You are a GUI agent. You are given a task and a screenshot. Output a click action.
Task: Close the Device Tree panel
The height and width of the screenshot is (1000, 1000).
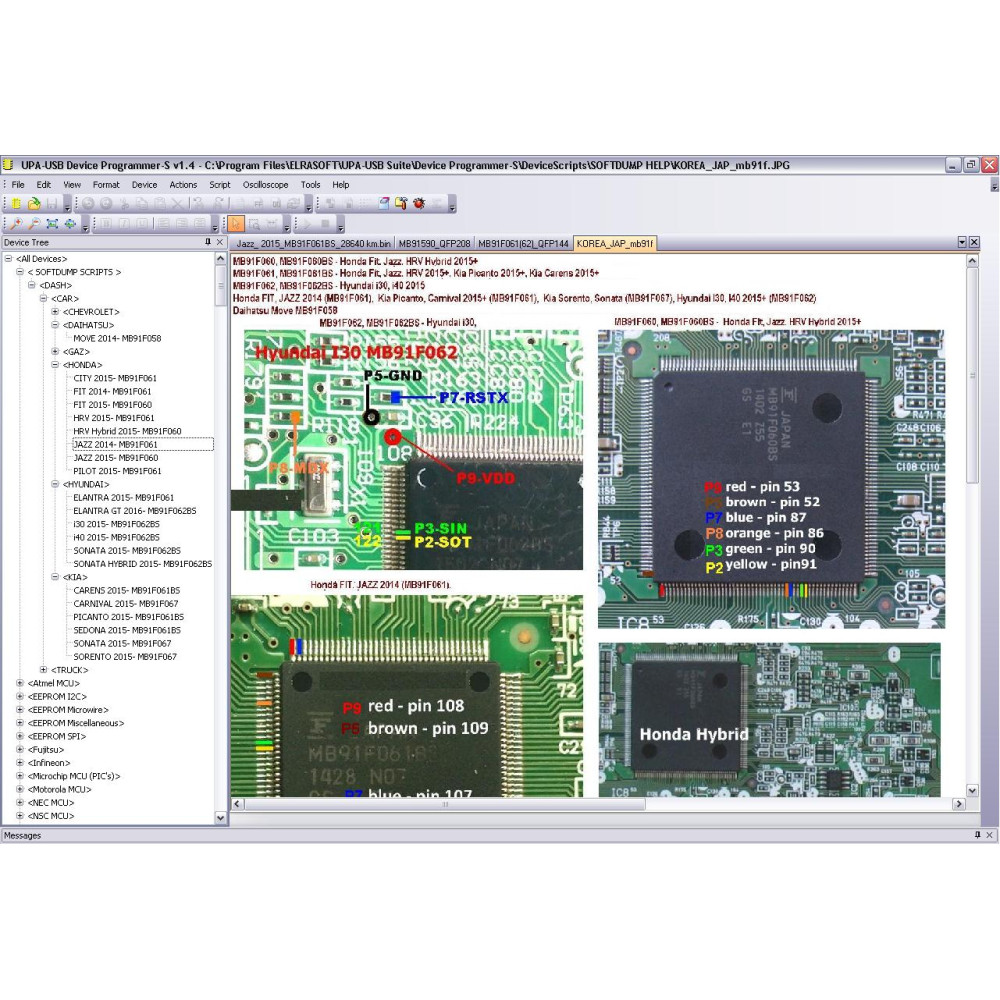(220, 242)
